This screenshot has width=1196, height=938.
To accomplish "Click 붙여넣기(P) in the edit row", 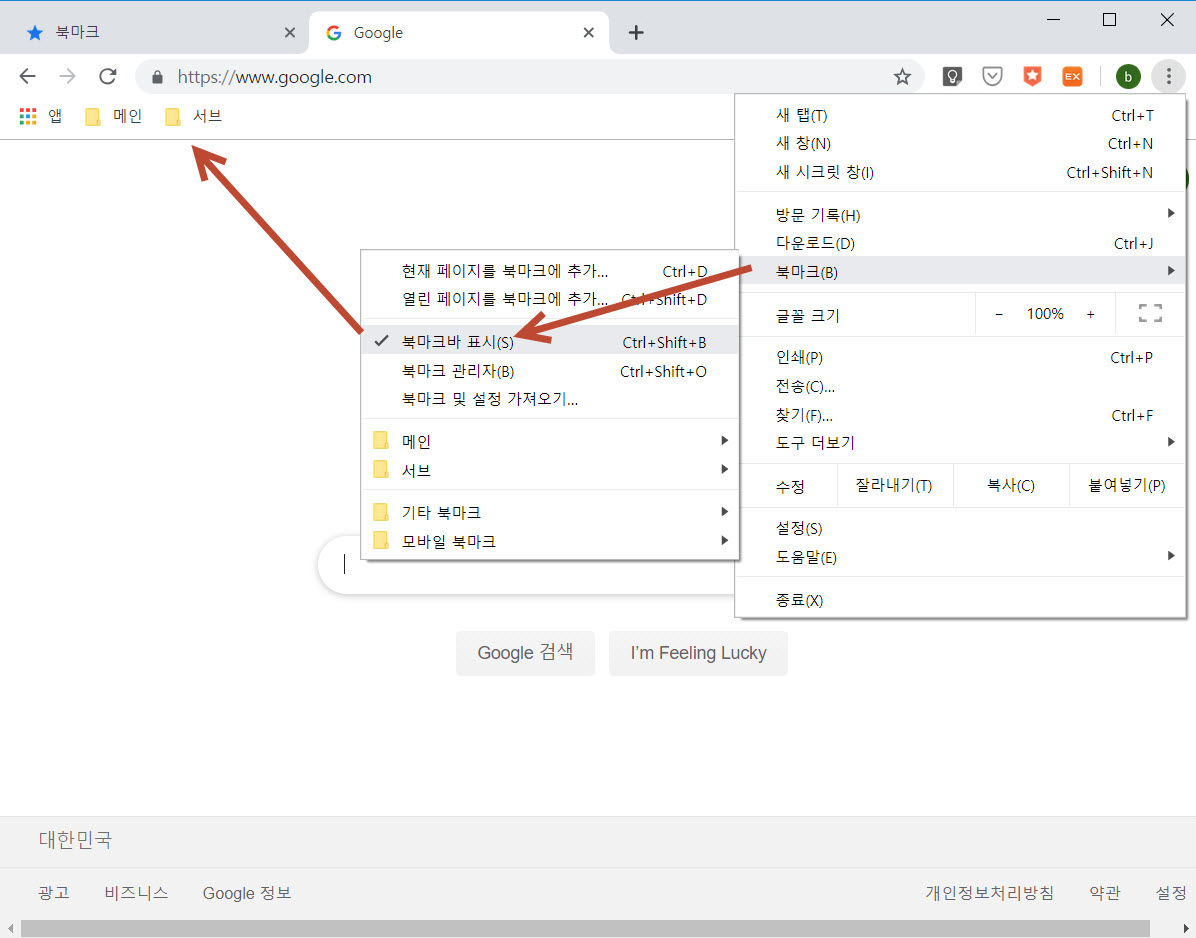I will click(1127, 486).
